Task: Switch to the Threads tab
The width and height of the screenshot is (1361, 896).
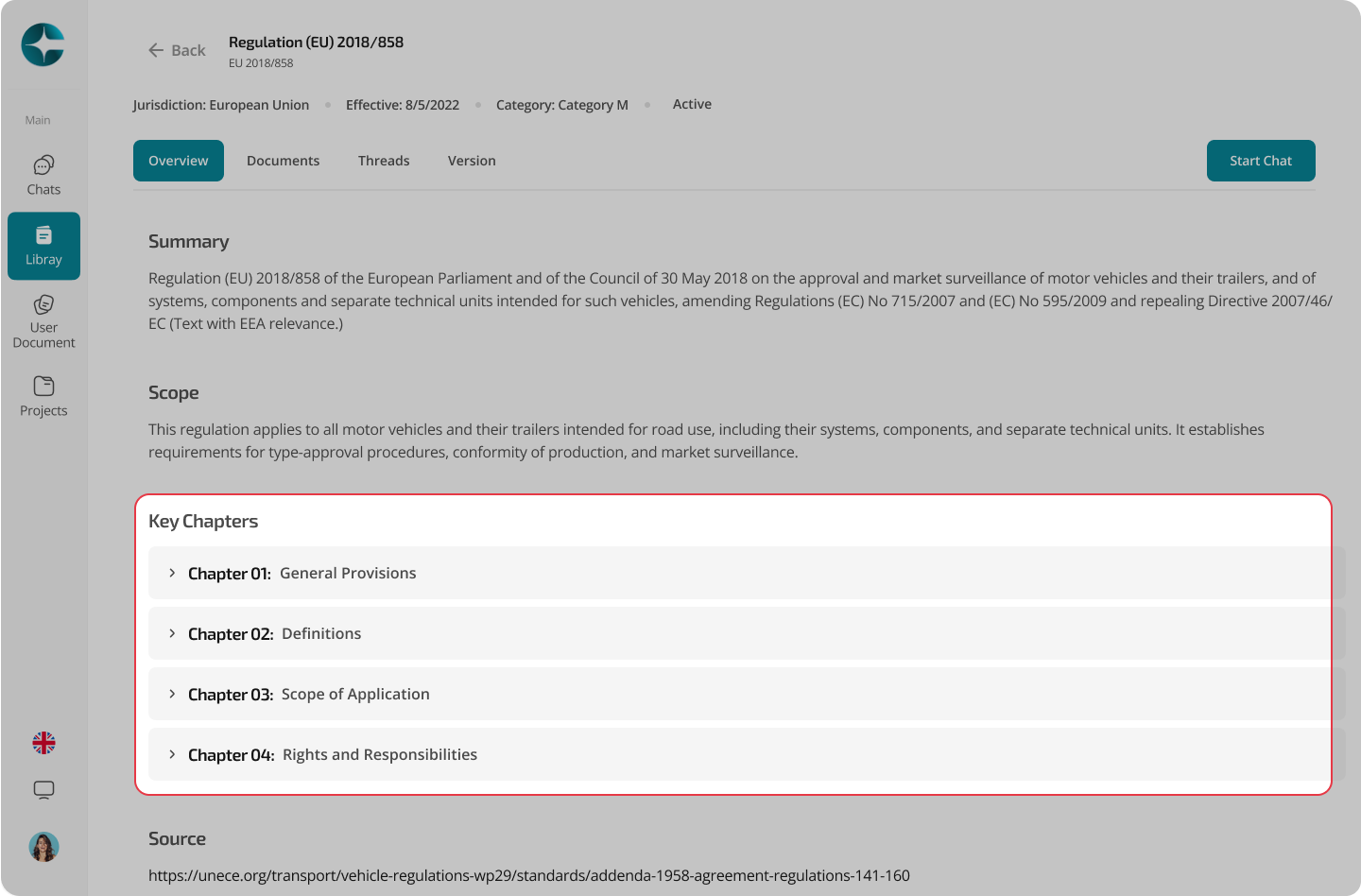Action: 384,161
